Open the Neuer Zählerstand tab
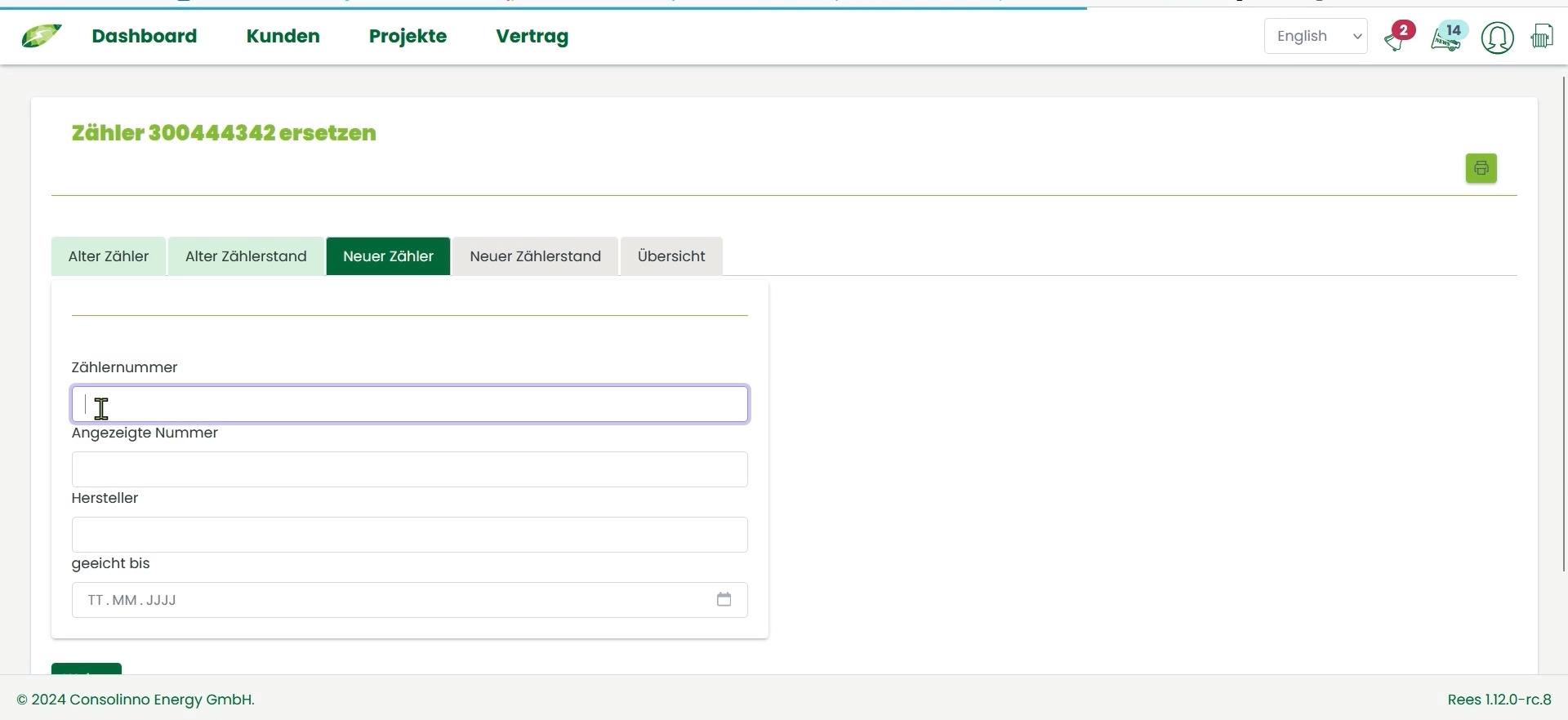1568x720 pixels. 535,256
